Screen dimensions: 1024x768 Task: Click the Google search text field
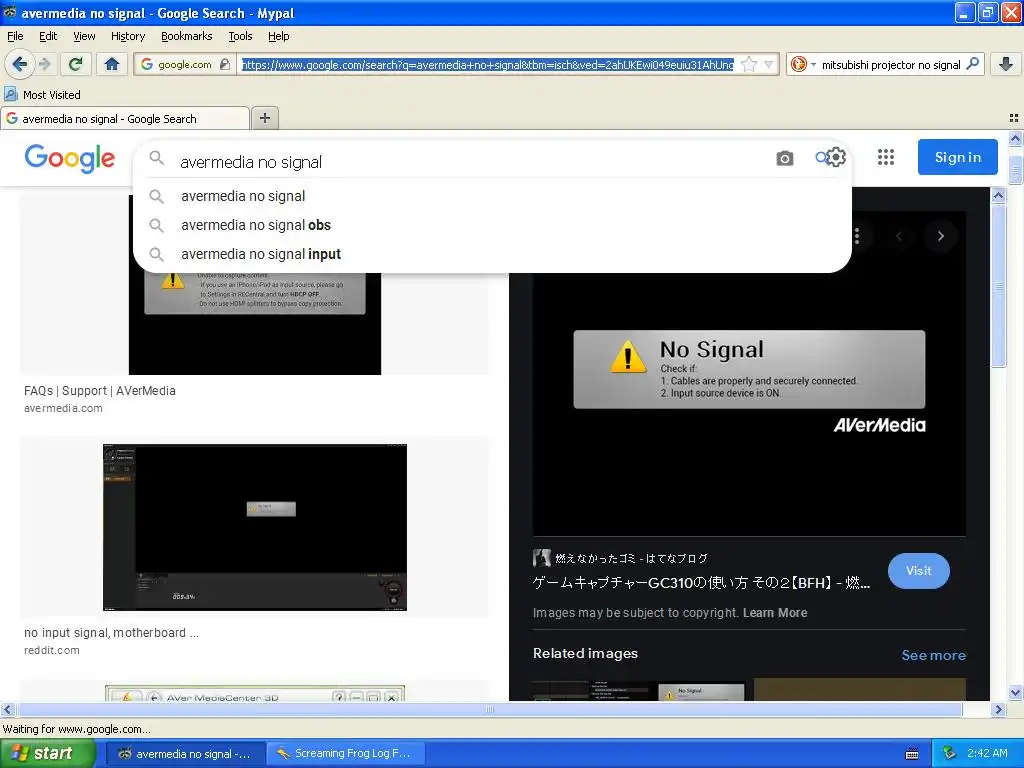point(470,161)
